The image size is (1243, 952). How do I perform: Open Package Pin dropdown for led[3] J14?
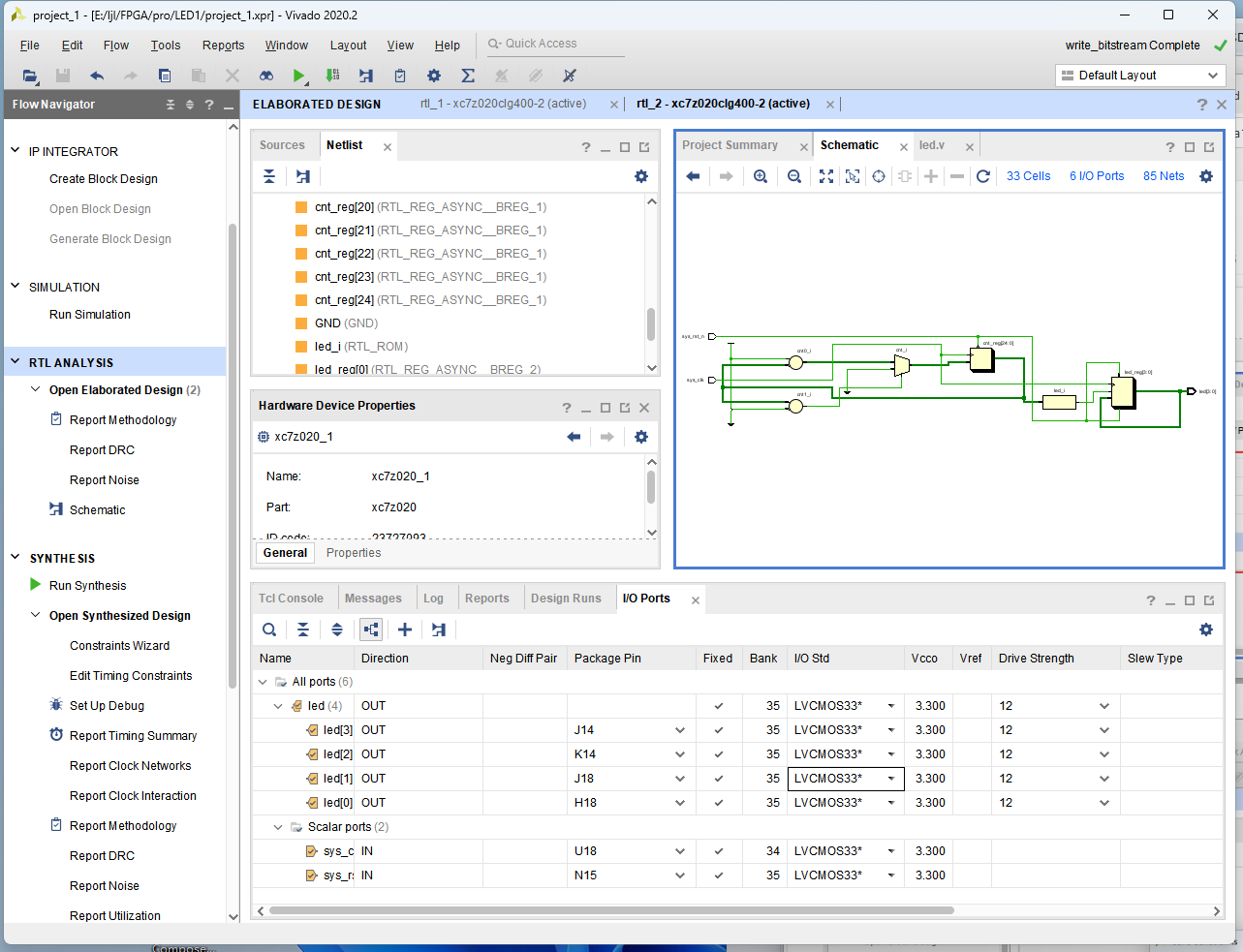tap(680, 730)
